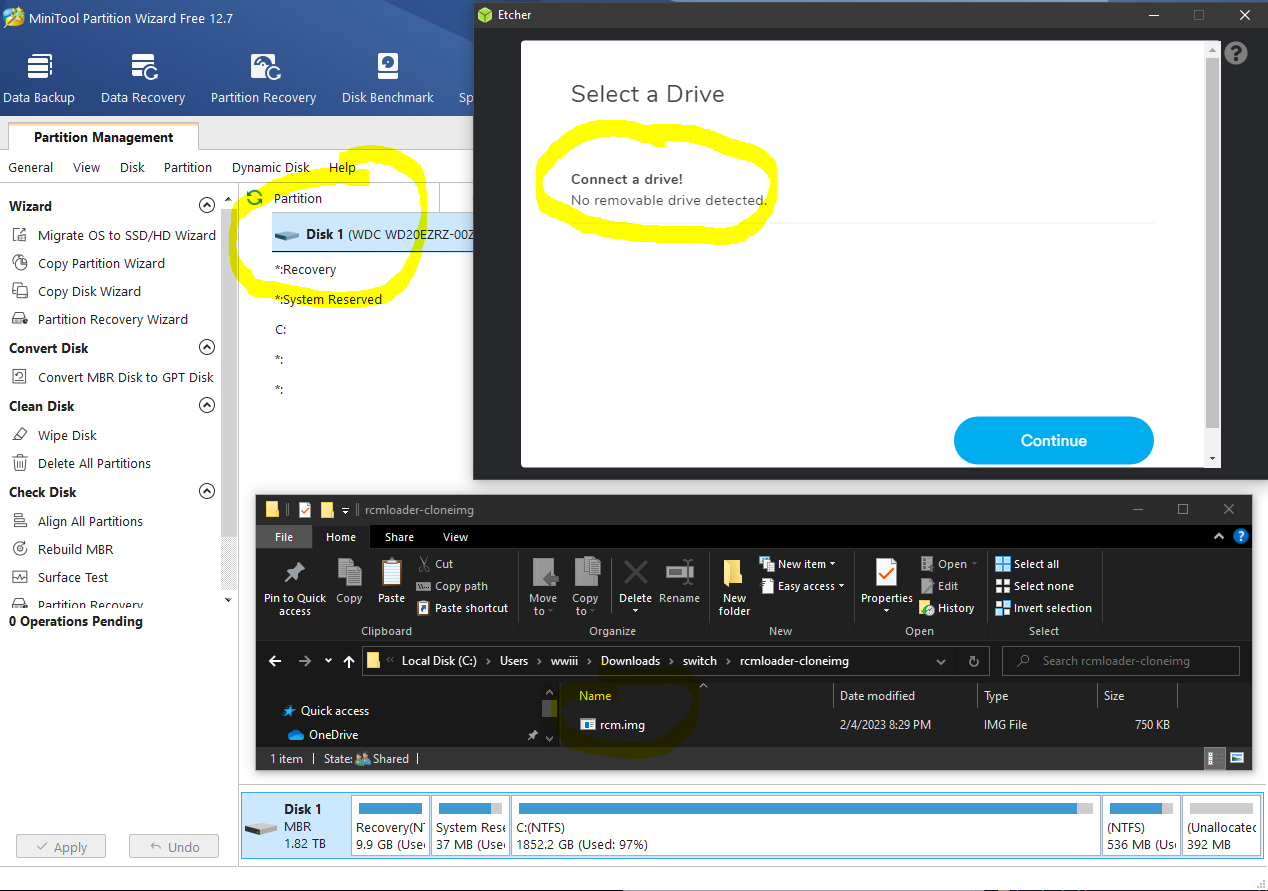
Task: Open View menu in MiniTool
Action: [87, 167]
